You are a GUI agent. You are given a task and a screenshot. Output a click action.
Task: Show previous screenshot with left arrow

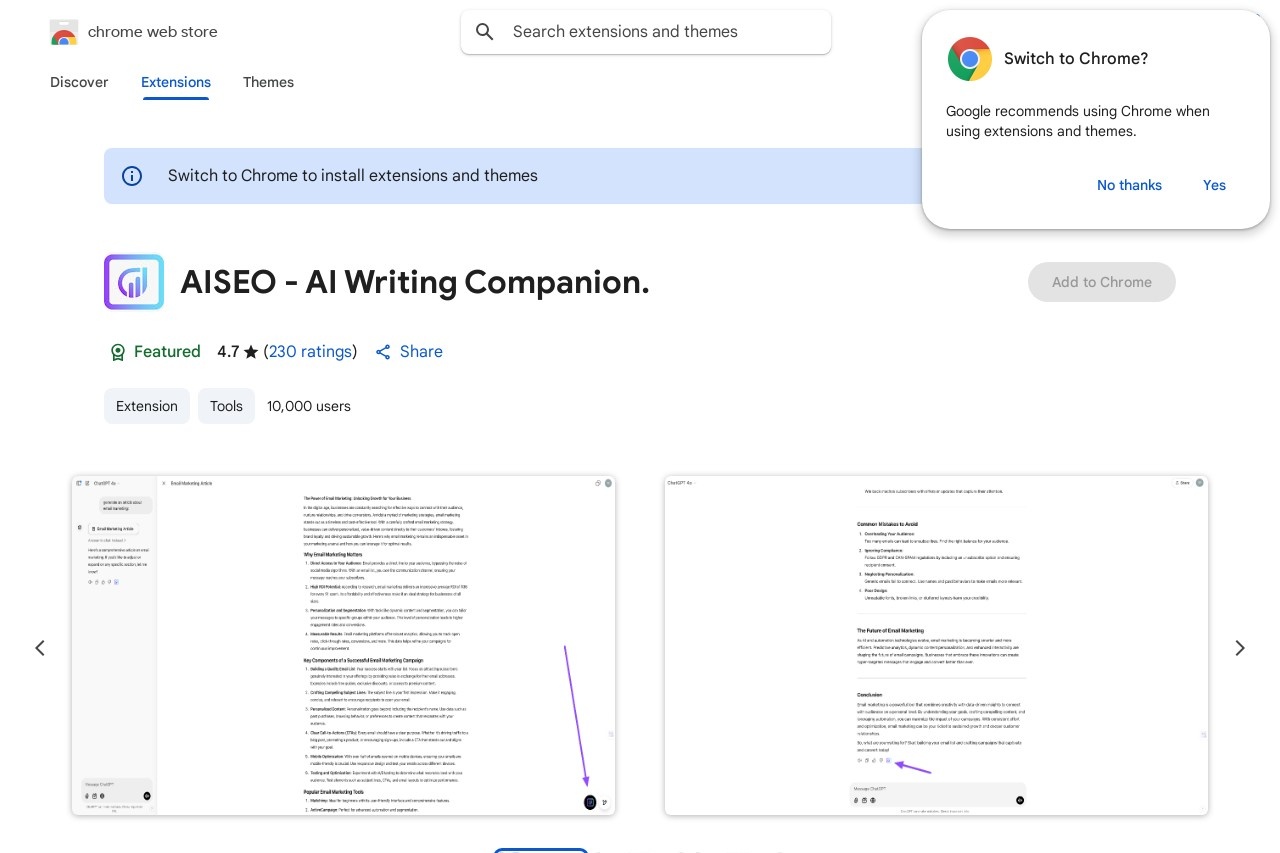pyautogui.click(x=40, y=648)
